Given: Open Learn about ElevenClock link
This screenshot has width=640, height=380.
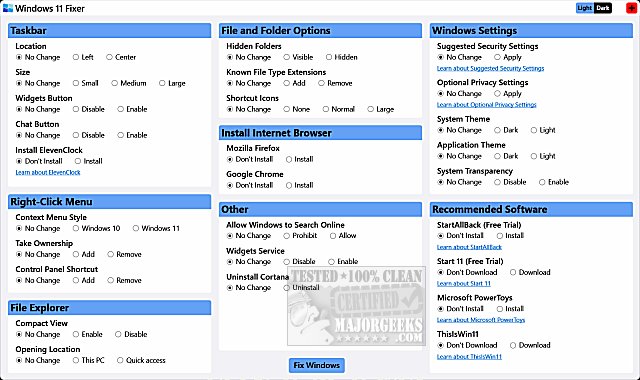Looking at the screenshot, I should pyautogui.click(x=48, y=172).
